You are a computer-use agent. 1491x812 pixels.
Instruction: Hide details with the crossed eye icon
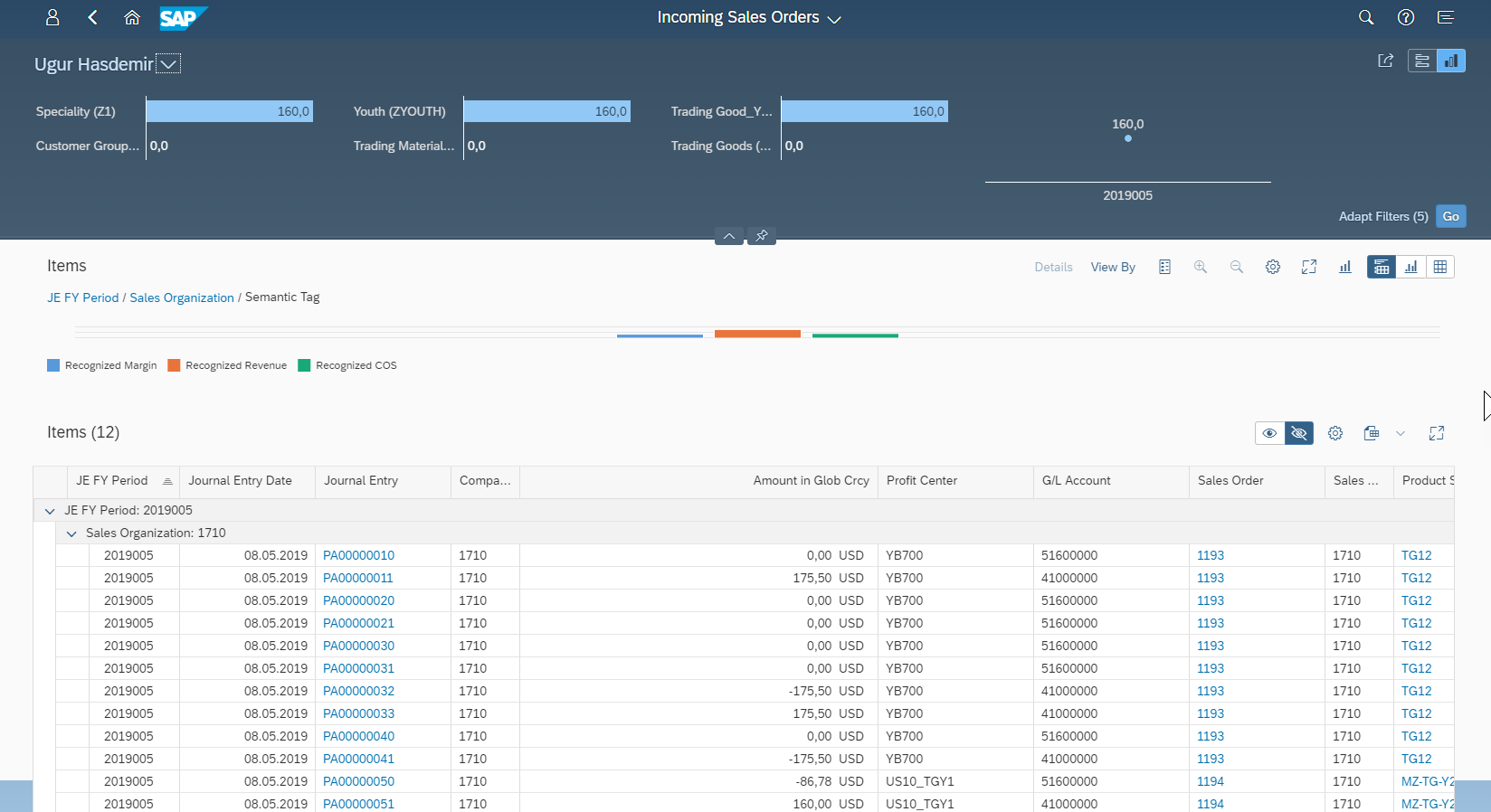[x=1299, y=433]
